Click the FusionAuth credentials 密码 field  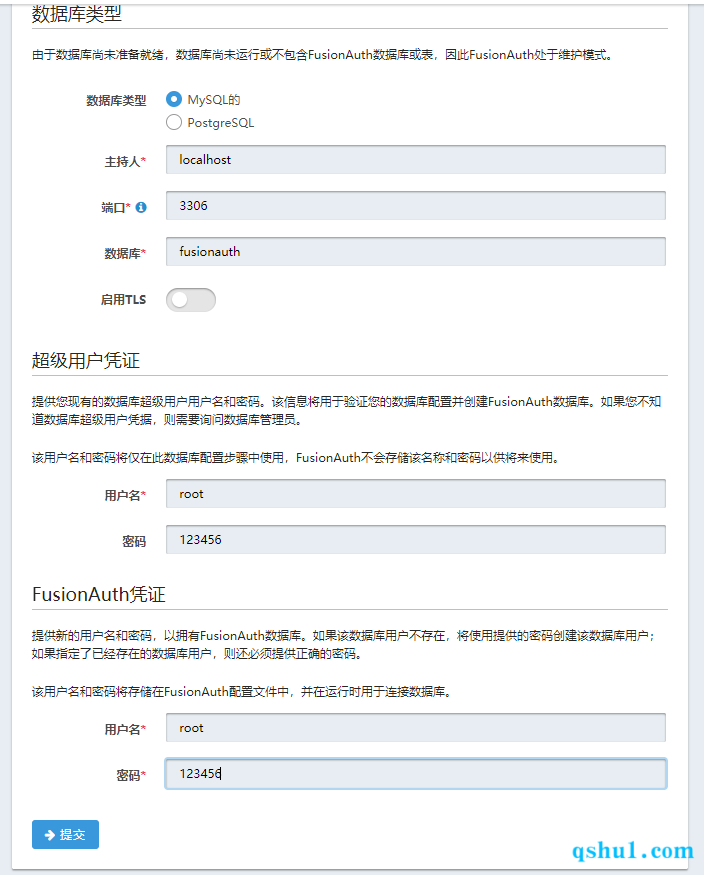point(416,773)
